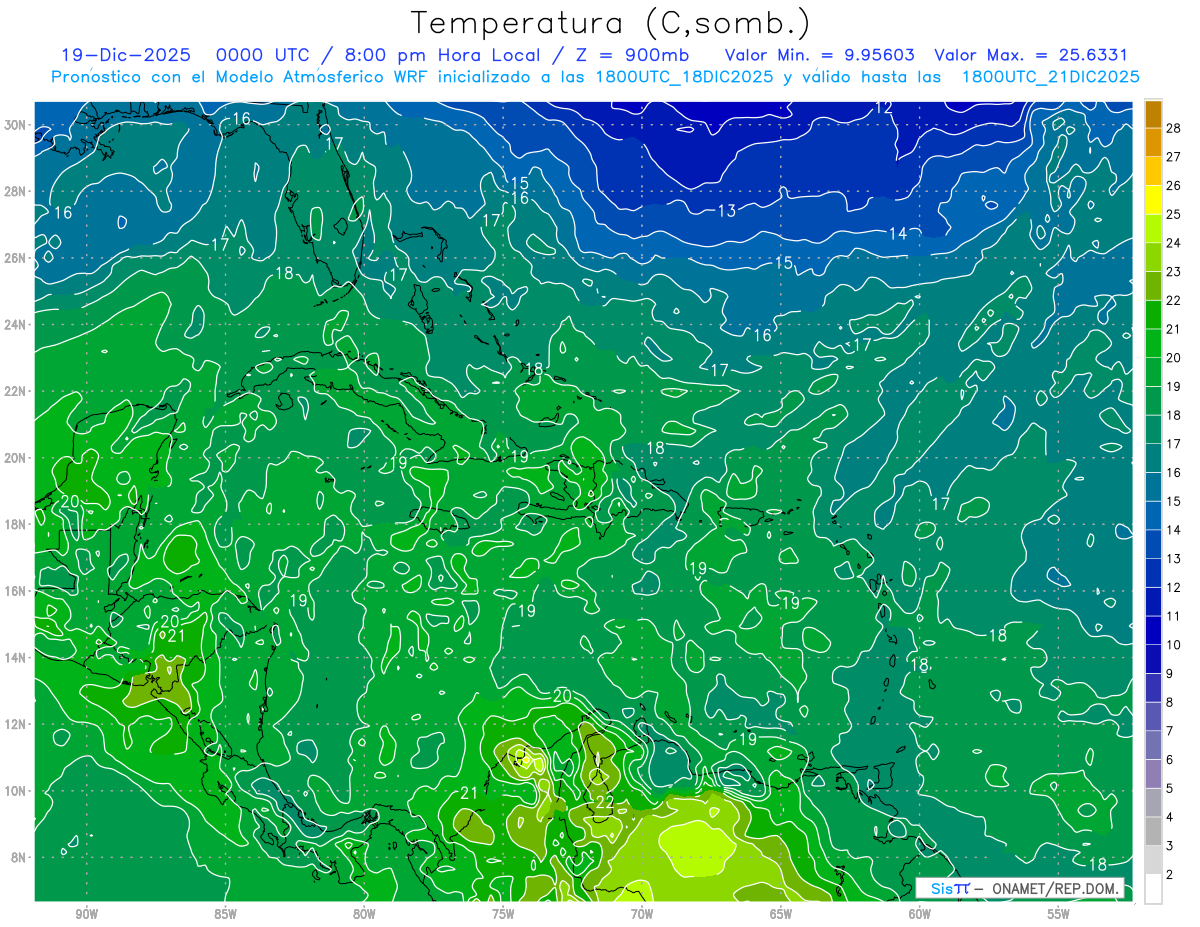
Task: Click the "28N" latitude axis label
Action: click(x=17, y=191)
